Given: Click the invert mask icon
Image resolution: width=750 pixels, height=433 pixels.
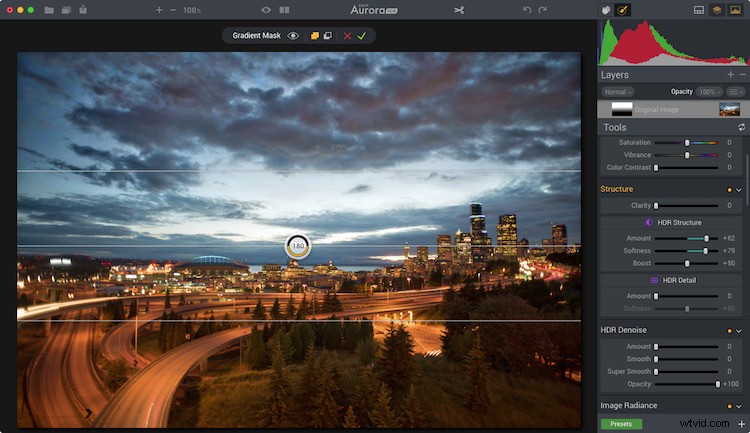Looking at the screenshot, I should tap(328, 36).
